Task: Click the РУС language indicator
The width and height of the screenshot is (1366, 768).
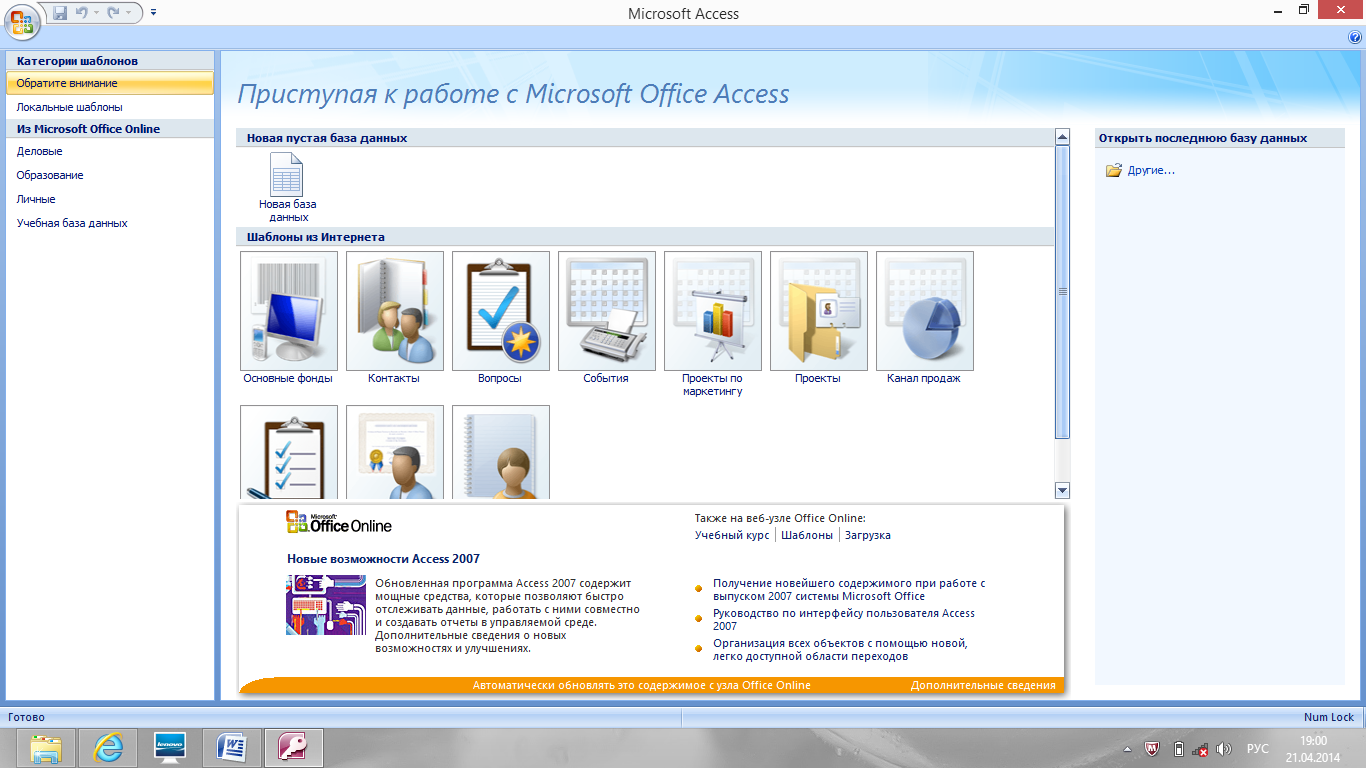Action: click(x=1258, y=749)
